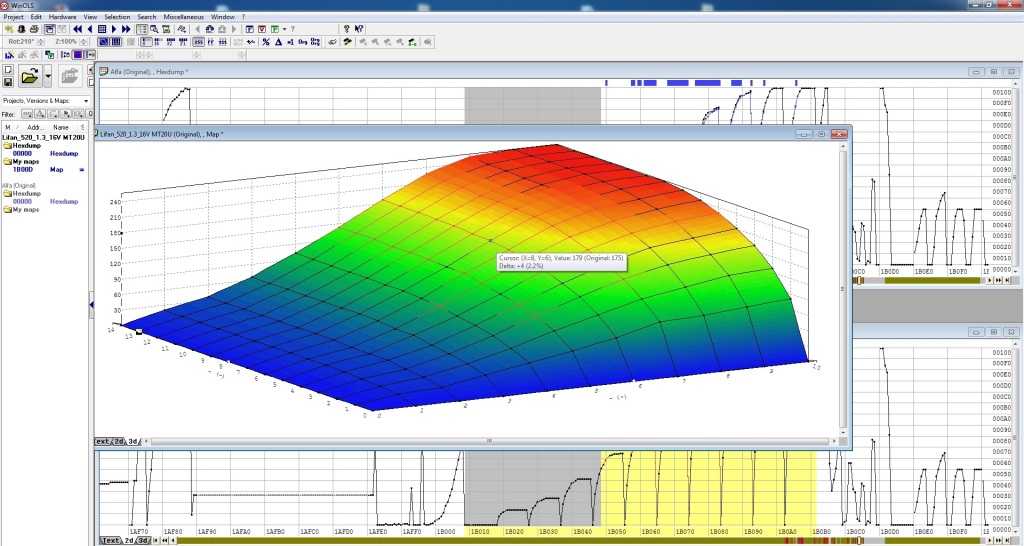Click the Addr column header
Screen dimensions: 1024x546
(x=35, y=127)
